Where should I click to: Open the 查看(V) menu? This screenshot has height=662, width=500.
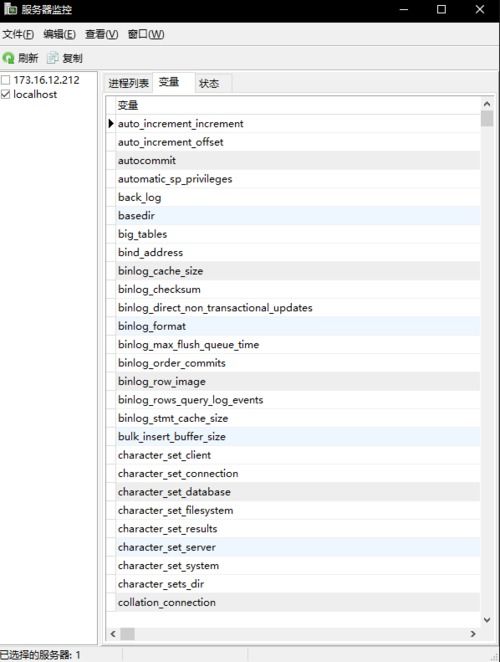[x=101, y=34]
